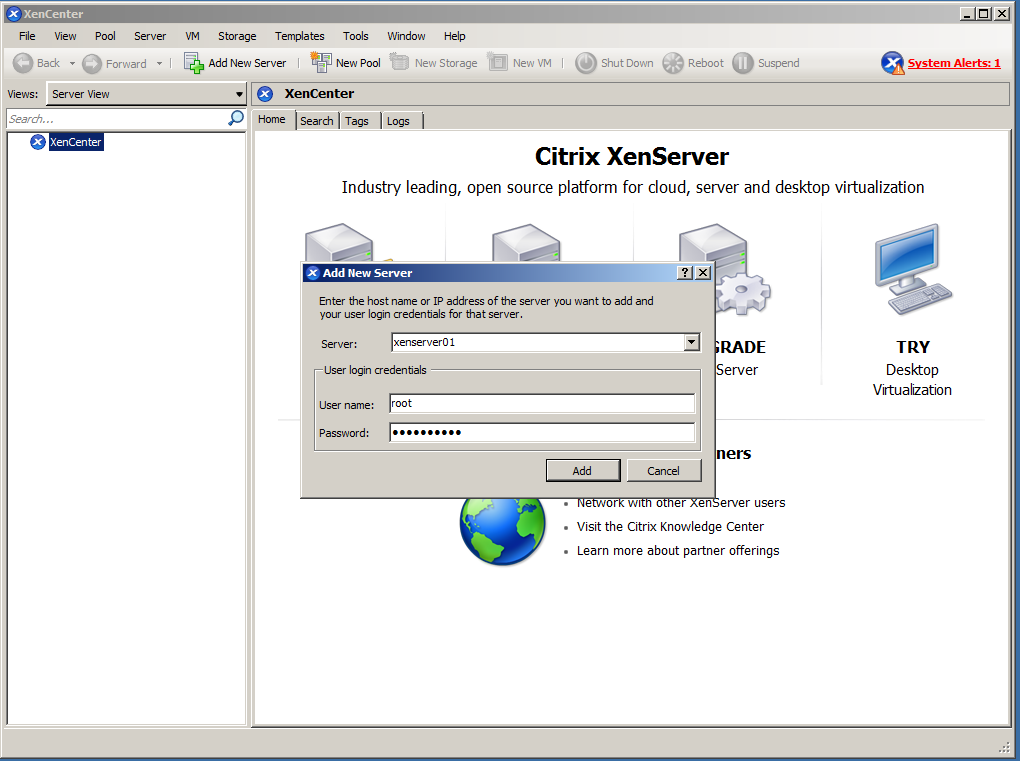The height and width of the screenshot is (761, 1020).
Task: Switch to the Tags tab
Action: tap(357, 121)
